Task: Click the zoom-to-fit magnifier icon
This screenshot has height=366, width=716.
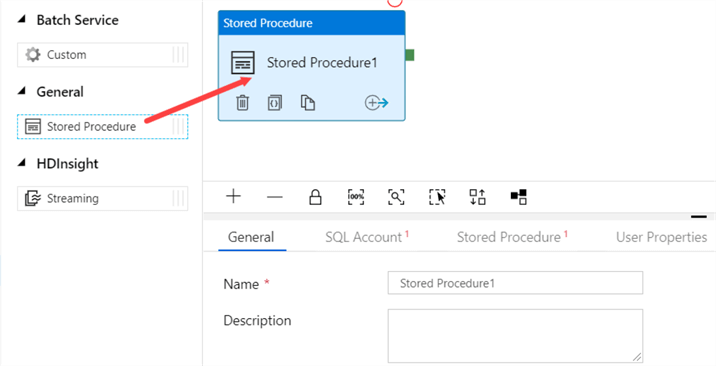Action: pyautogui.click(x=396, y=197)
